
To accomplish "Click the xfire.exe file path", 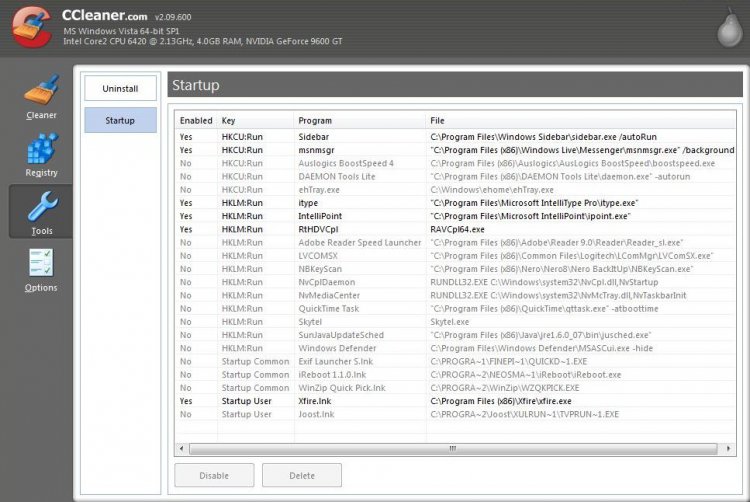I will (501, 401).
